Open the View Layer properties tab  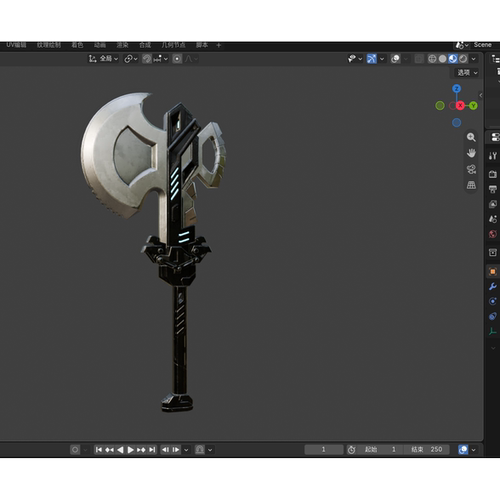493,204
